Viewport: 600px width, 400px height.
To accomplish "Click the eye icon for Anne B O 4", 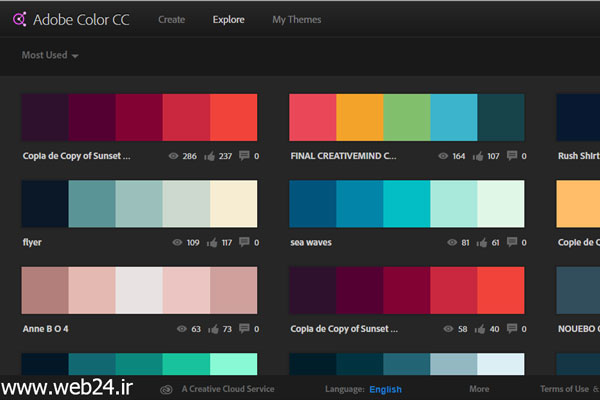I will pos(182,329).
